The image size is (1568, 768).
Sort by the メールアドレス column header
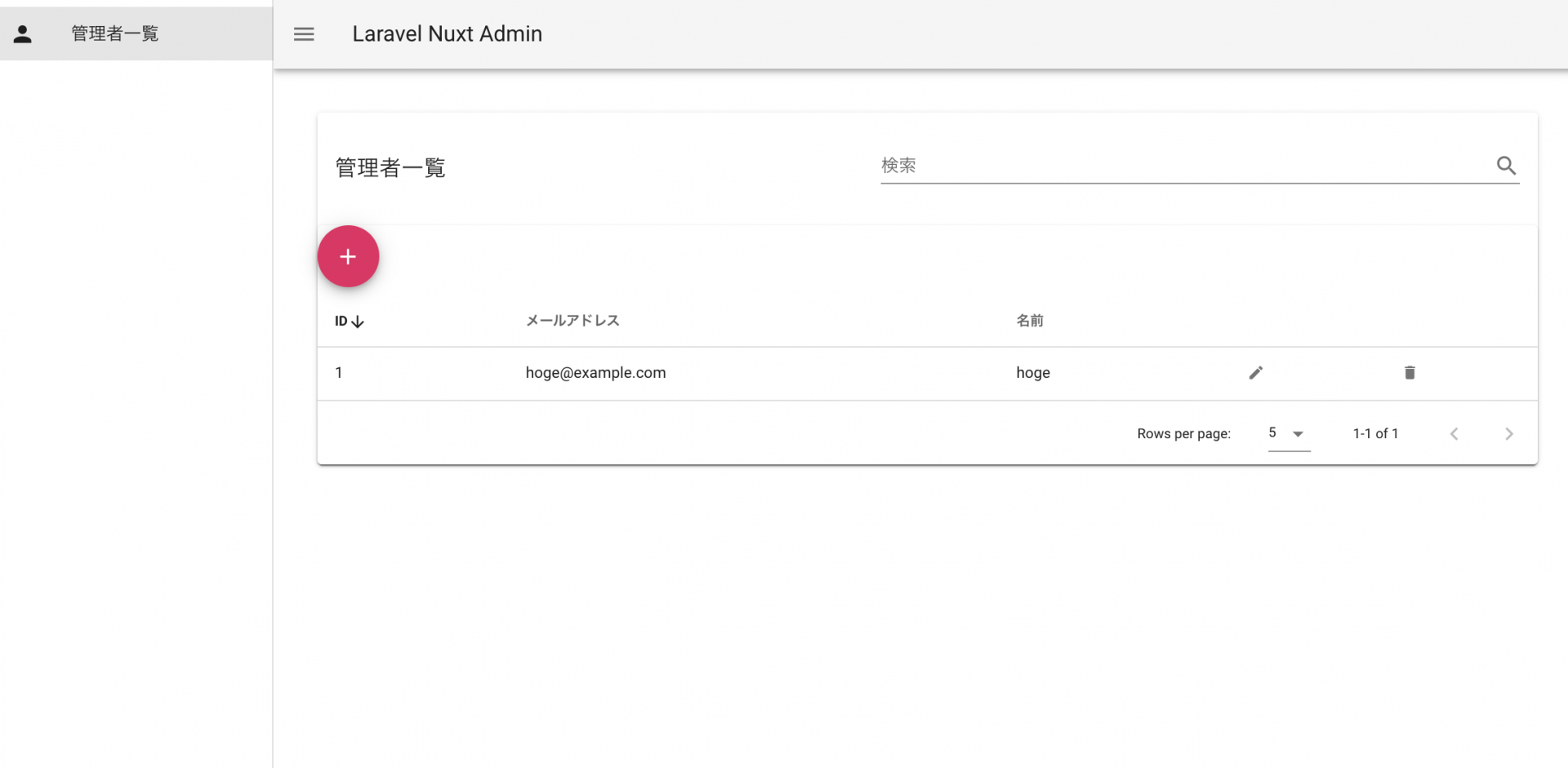572,321
